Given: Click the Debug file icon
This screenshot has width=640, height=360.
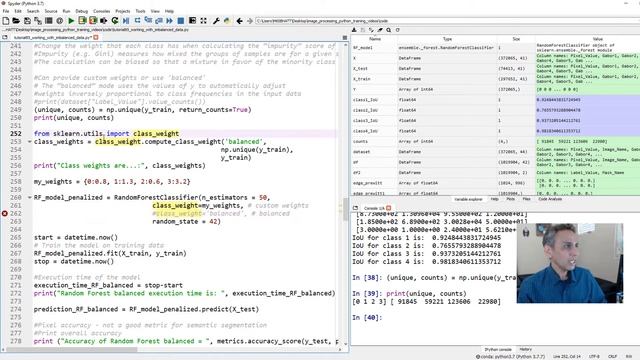Looking at the screenshot, I should (x=126, y=20).
